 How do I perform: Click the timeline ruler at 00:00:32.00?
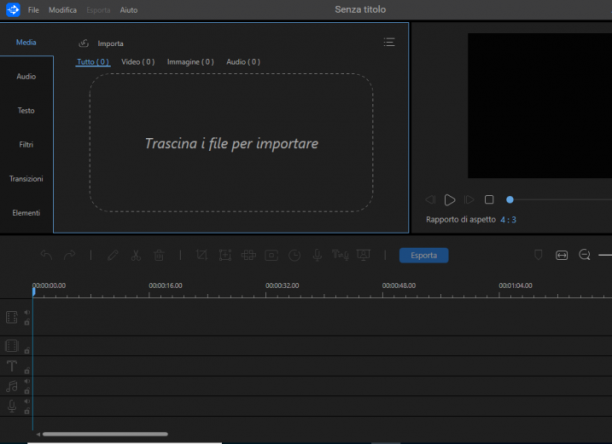(282, 286)
